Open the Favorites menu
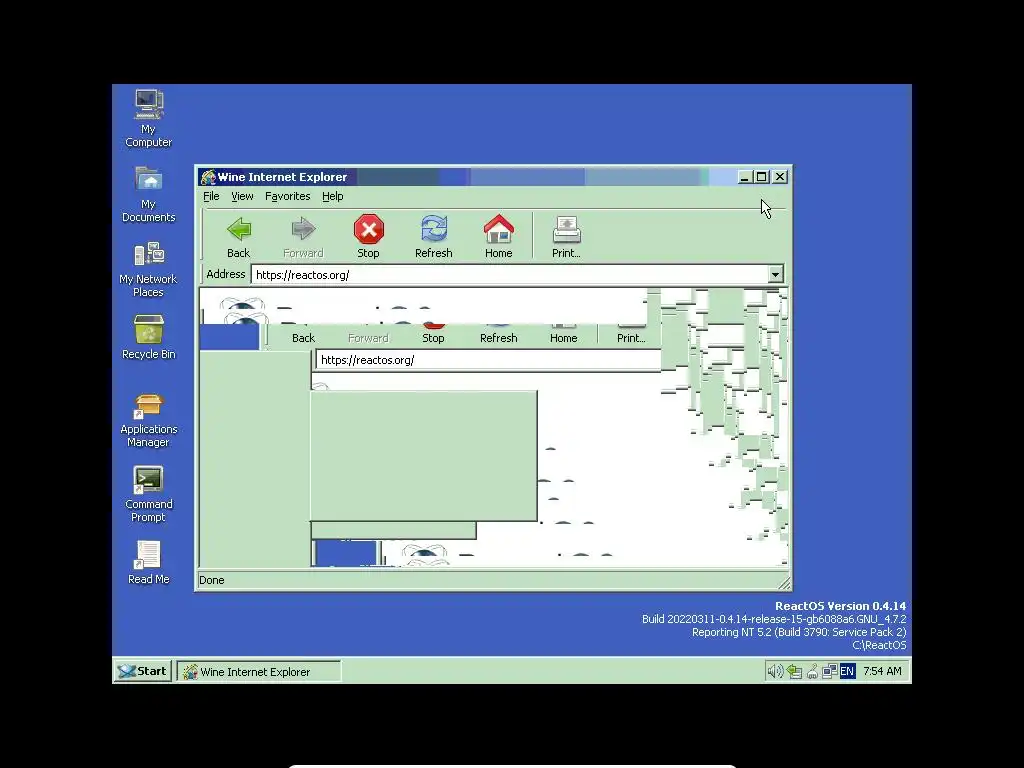The width and height of the screenshot is (1024, 768). pyautogui.click(x=287, y=196)
